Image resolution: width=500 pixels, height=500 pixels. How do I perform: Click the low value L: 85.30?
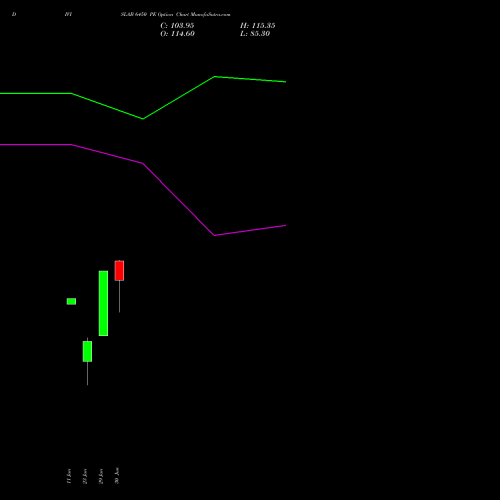pos(255,34)
